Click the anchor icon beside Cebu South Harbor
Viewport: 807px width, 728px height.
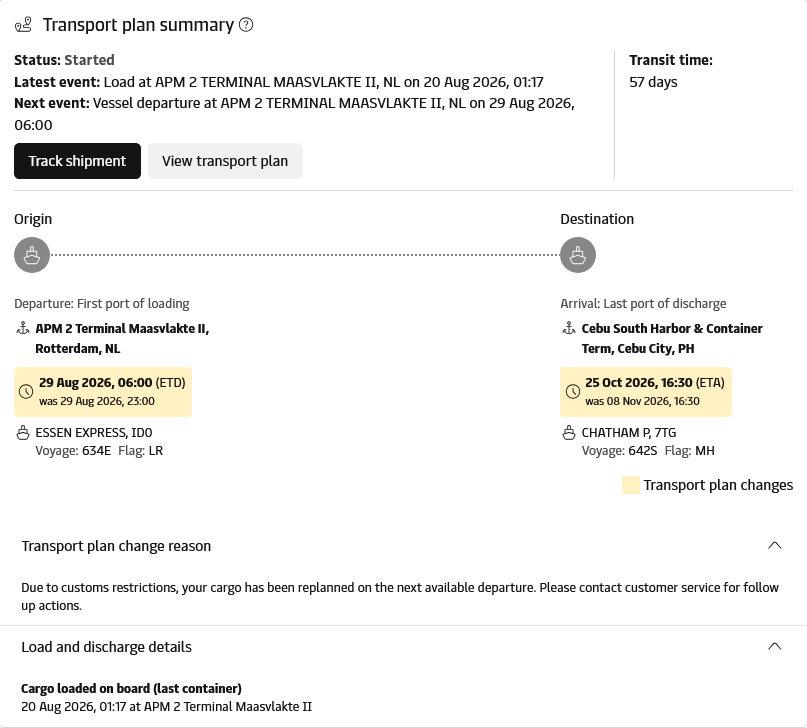coord(569,328)
